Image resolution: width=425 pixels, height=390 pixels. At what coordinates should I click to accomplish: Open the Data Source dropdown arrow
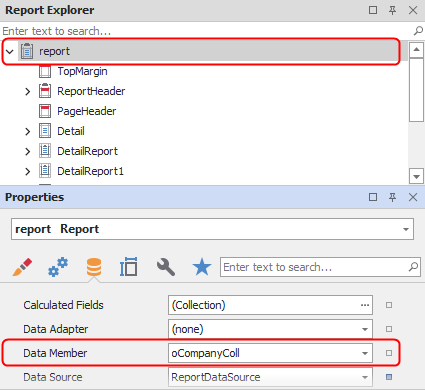(365, 377)
